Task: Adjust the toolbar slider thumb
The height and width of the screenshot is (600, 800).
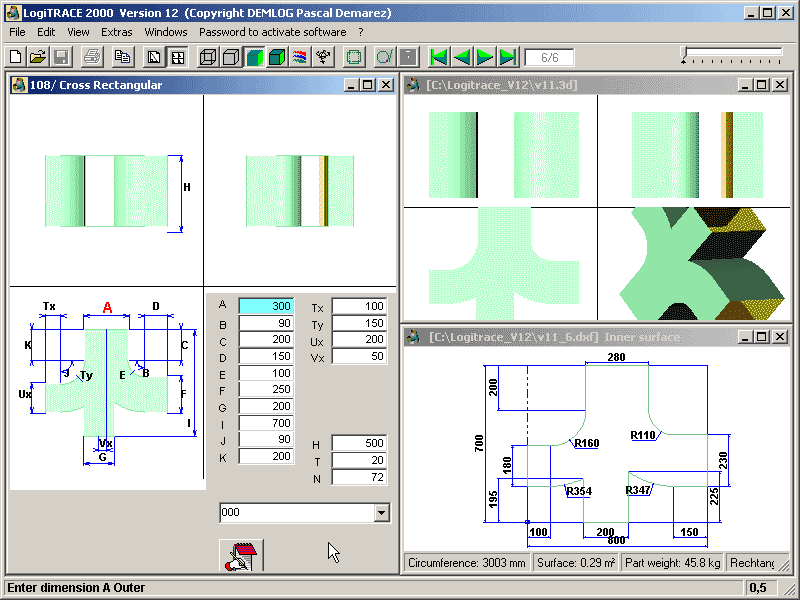Action: [x=684, y=55]
